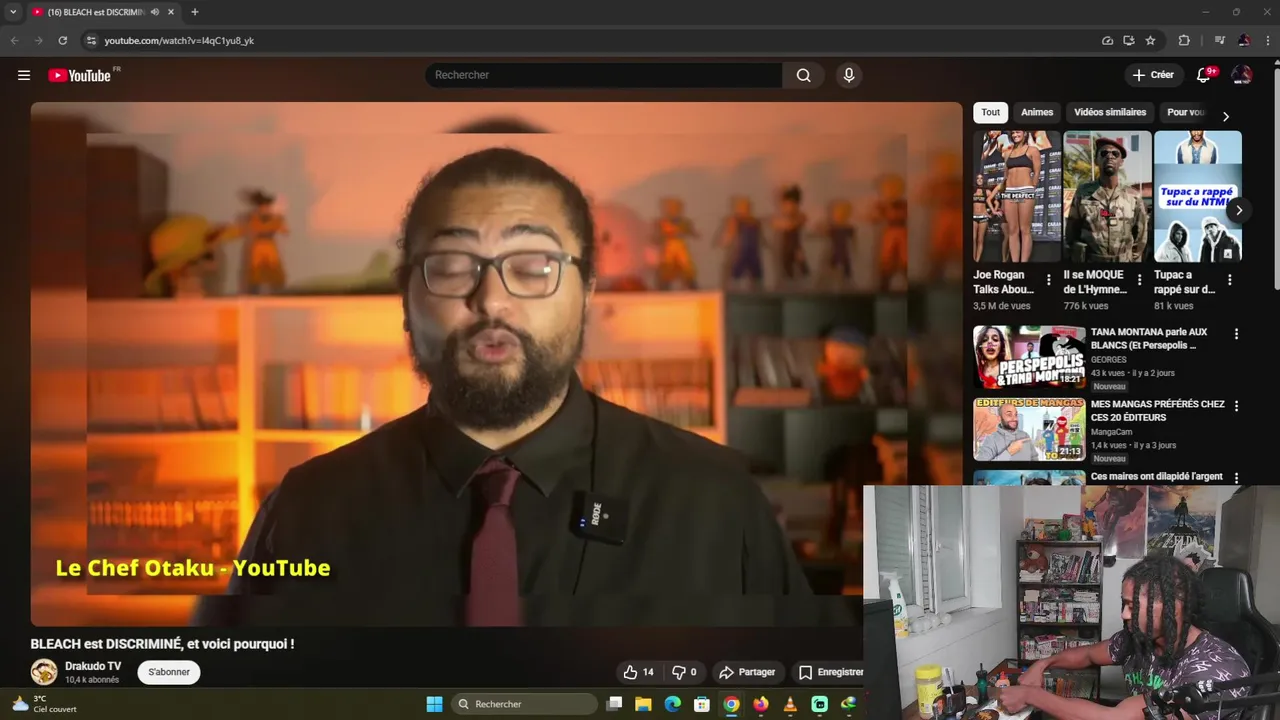This screenshot has height=720, width=1280.
Task: Open YouTube notifications bell
Action: [x=1204, y=75]
